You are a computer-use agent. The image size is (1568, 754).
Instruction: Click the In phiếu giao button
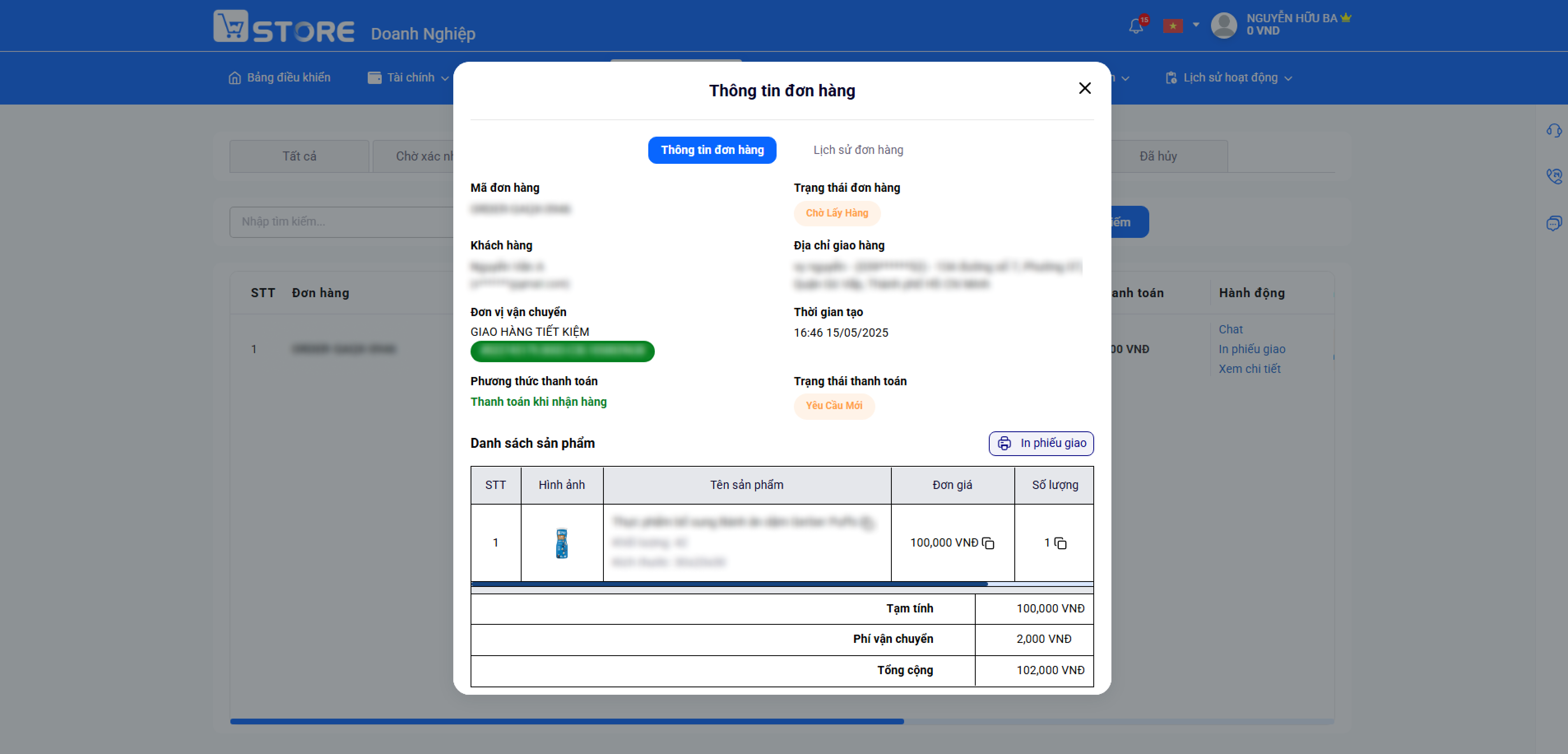pyautogui.click(x=1041, y=443)
